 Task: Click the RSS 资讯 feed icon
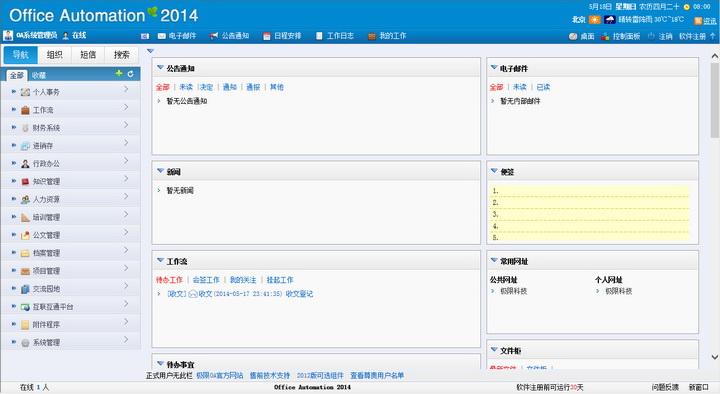point(698,21)
